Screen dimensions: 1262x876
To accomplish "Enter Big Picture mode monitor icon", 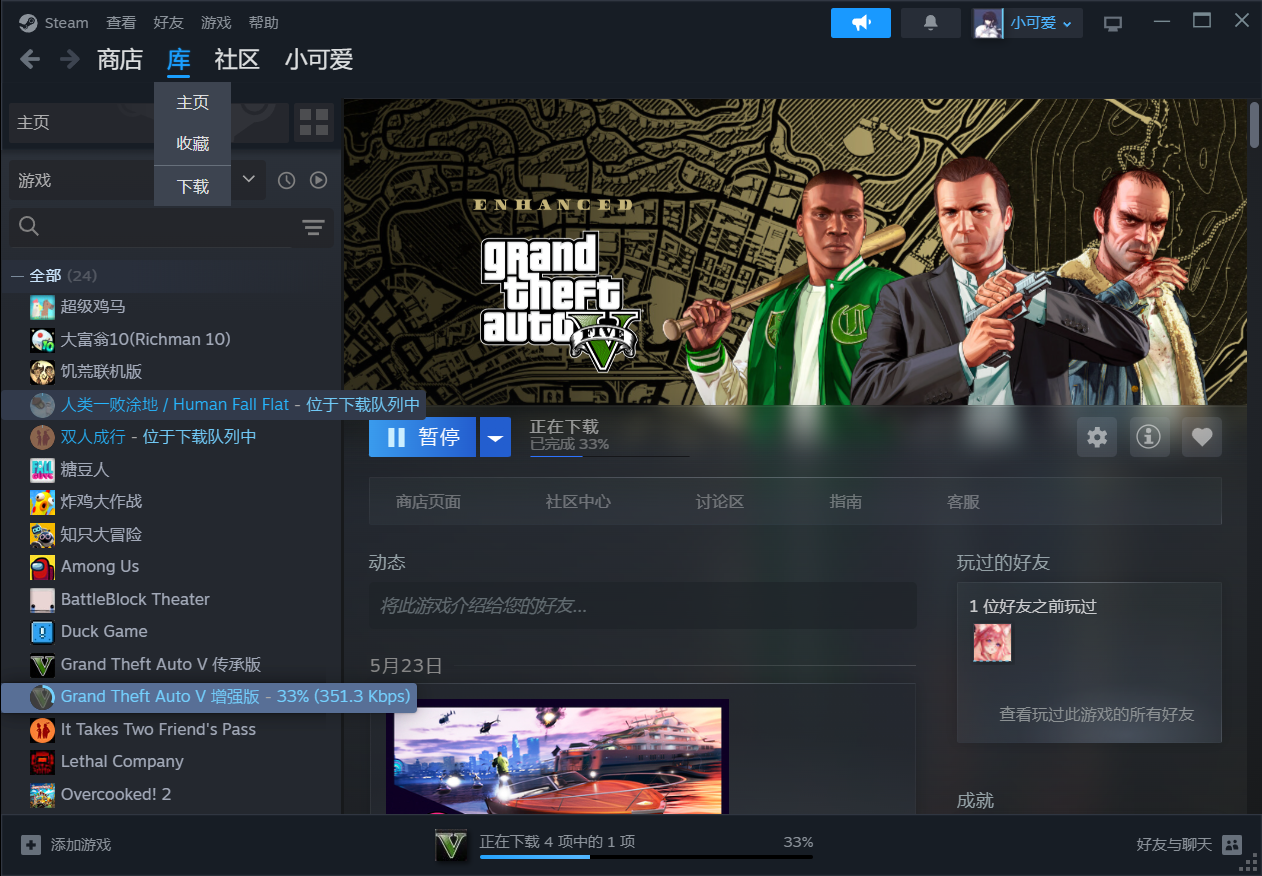I will 1113,23.
